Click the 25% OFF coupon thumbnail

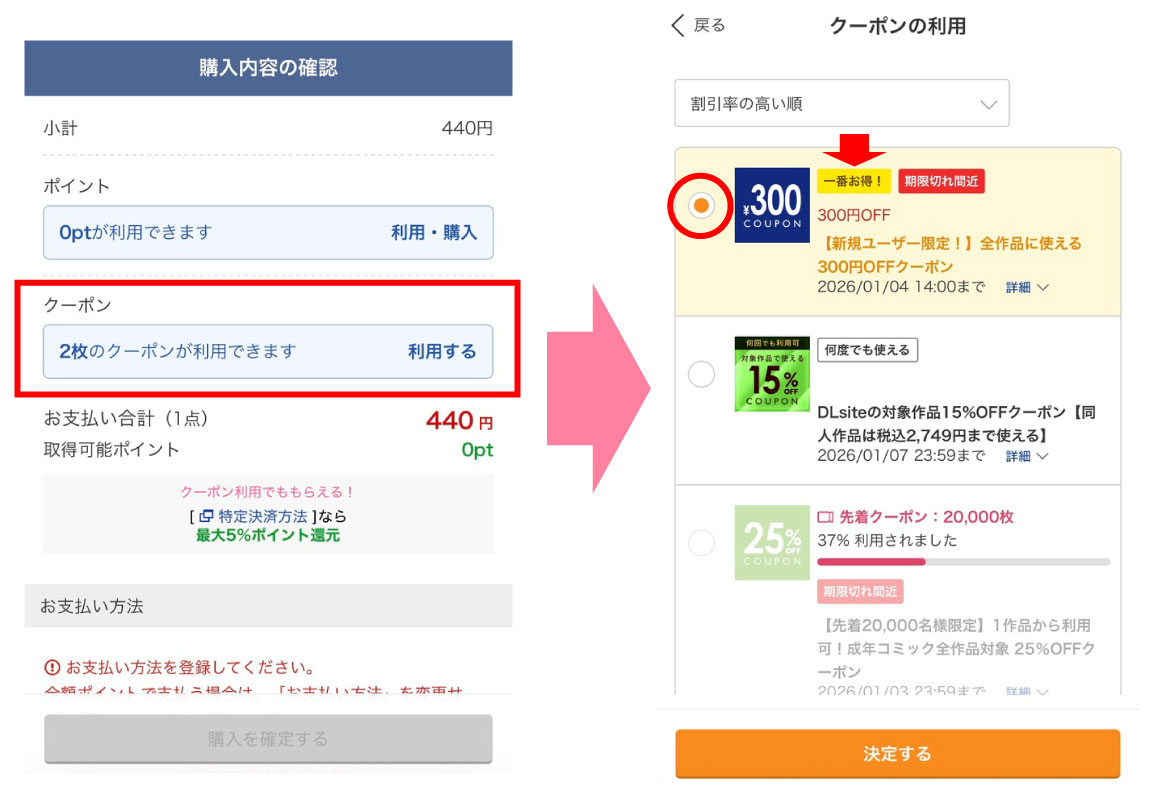click(771, 543)
